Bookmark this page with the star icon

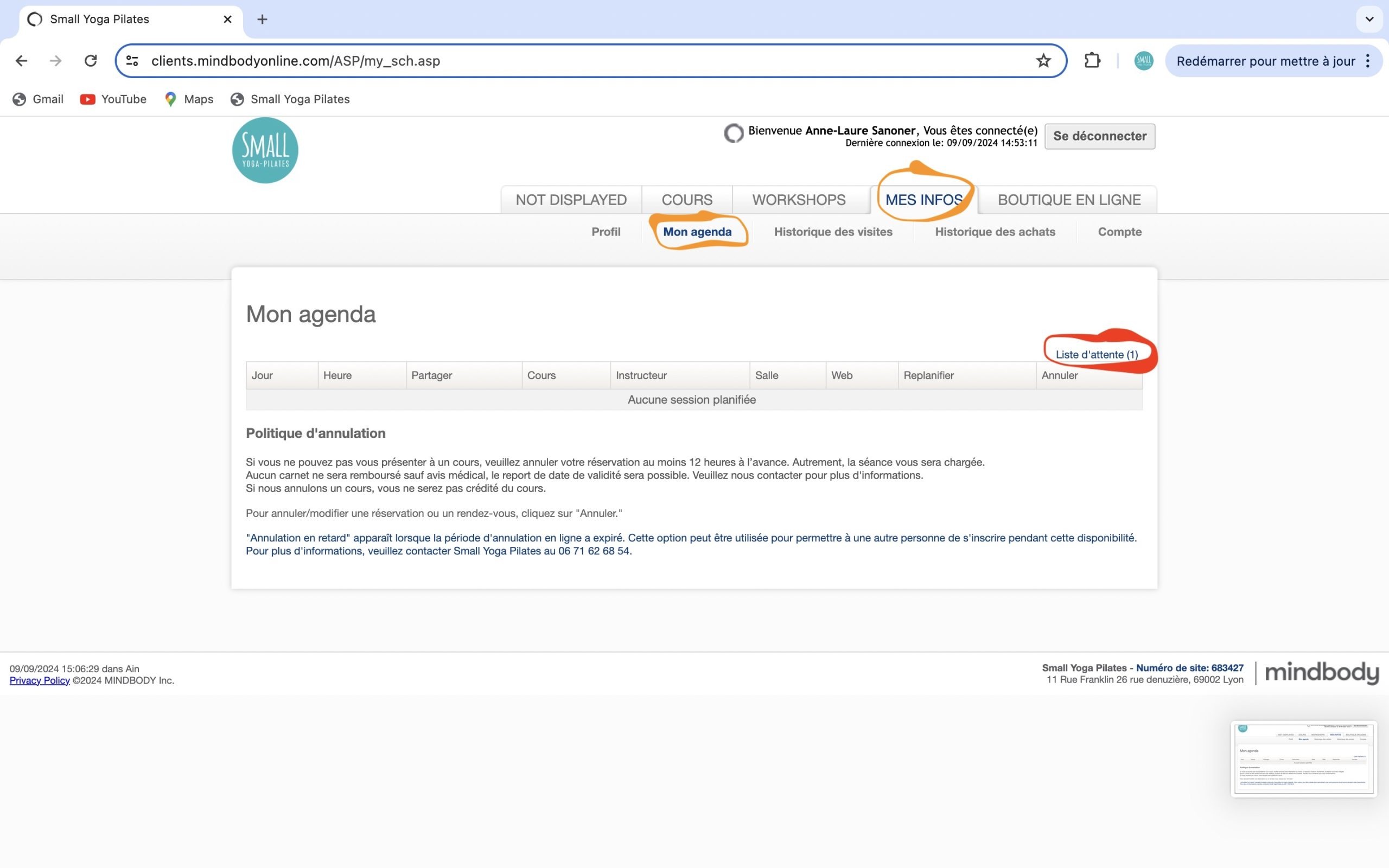tap(1043, 61)
